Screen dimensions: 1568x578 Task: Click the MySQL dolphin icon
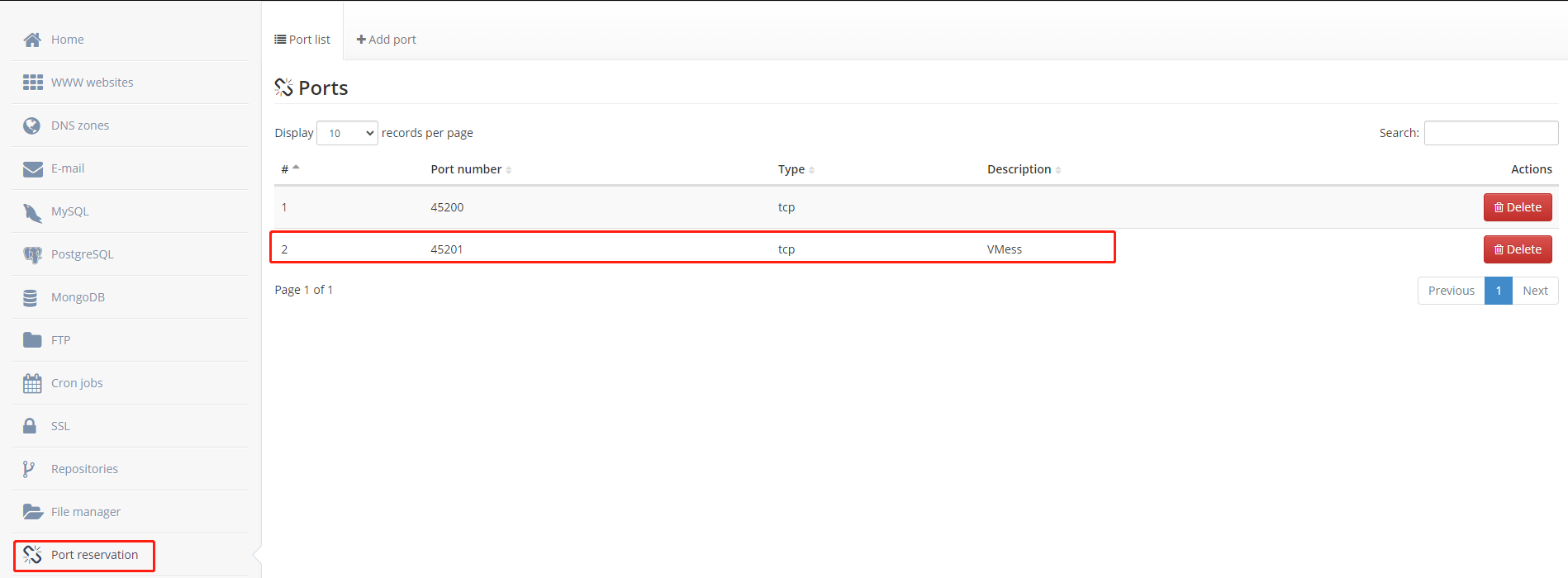[32, 212]
